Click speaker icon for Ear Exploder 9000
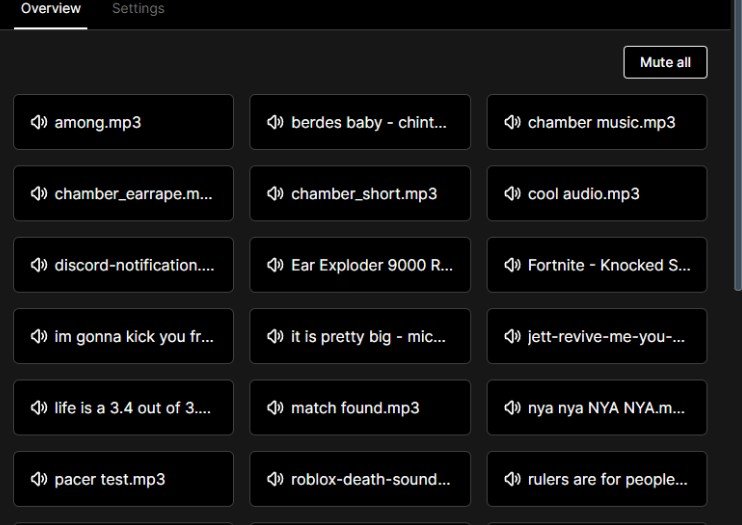Screen dimensions: 742x525 [275, 265]
